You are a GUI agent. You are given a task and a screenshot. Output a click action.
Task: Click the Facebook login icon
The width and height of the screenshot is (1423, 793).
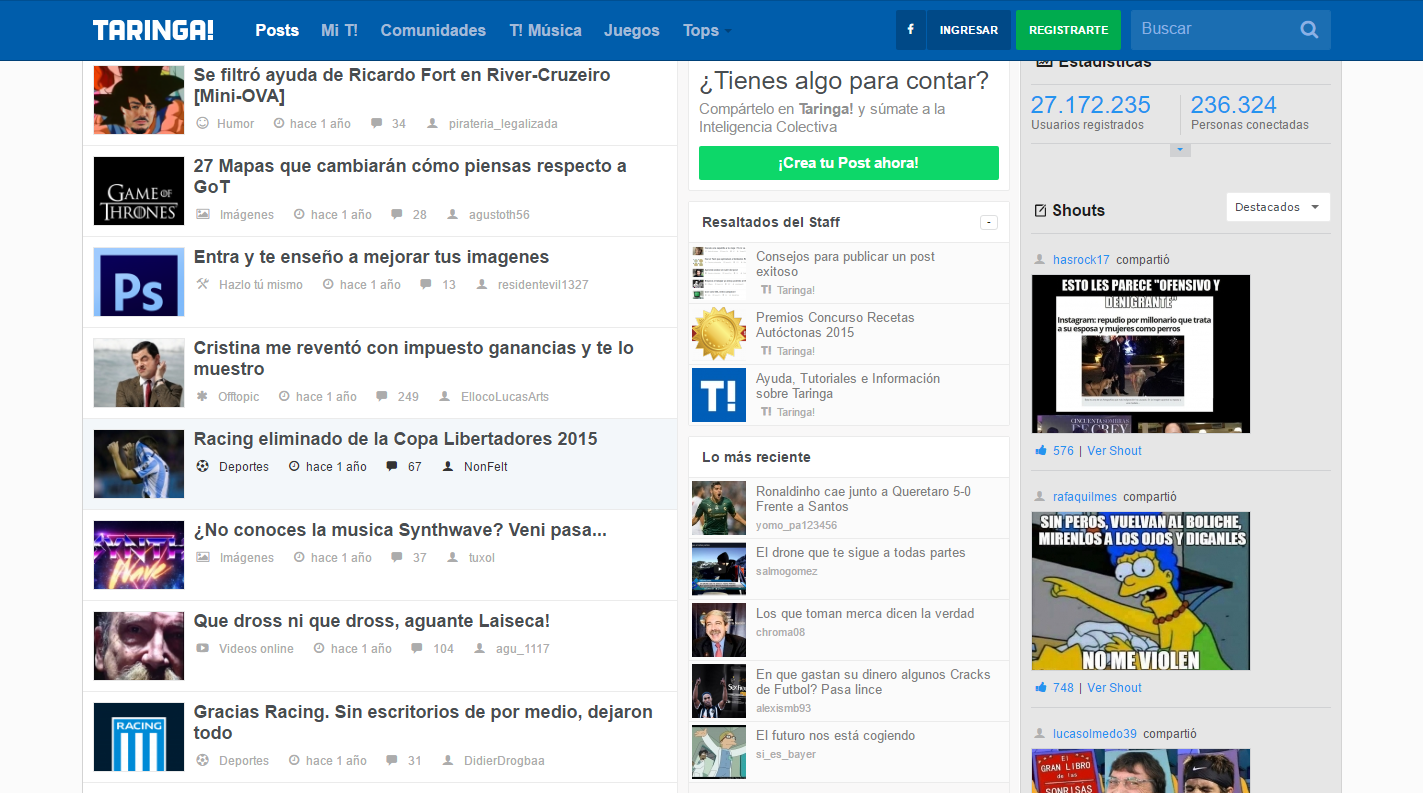(x=910, y=30)
